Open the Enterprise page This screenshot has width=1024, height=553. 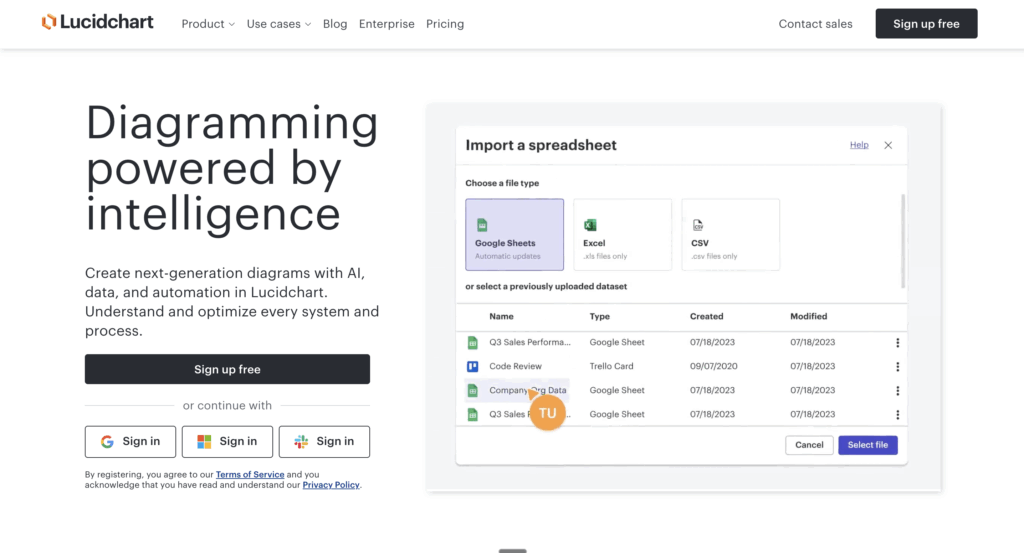click(x=387, y=24)
